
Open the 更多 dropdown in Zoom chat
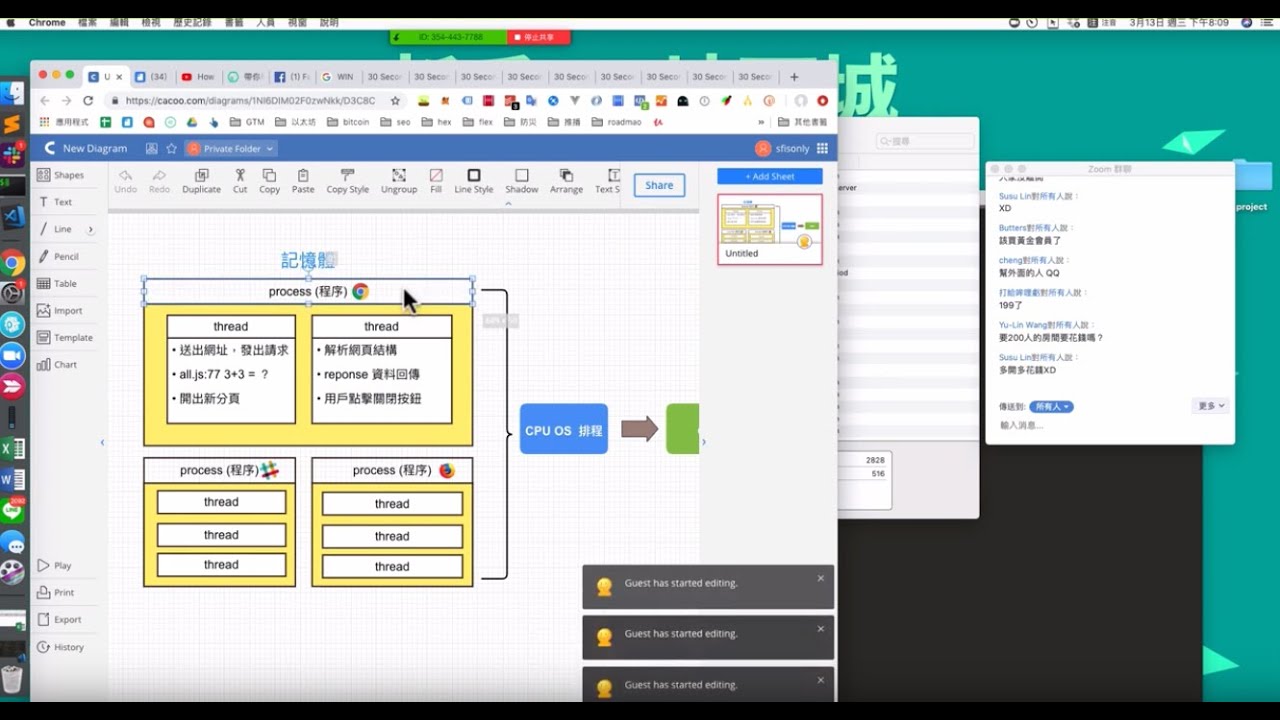(1210, 406)
